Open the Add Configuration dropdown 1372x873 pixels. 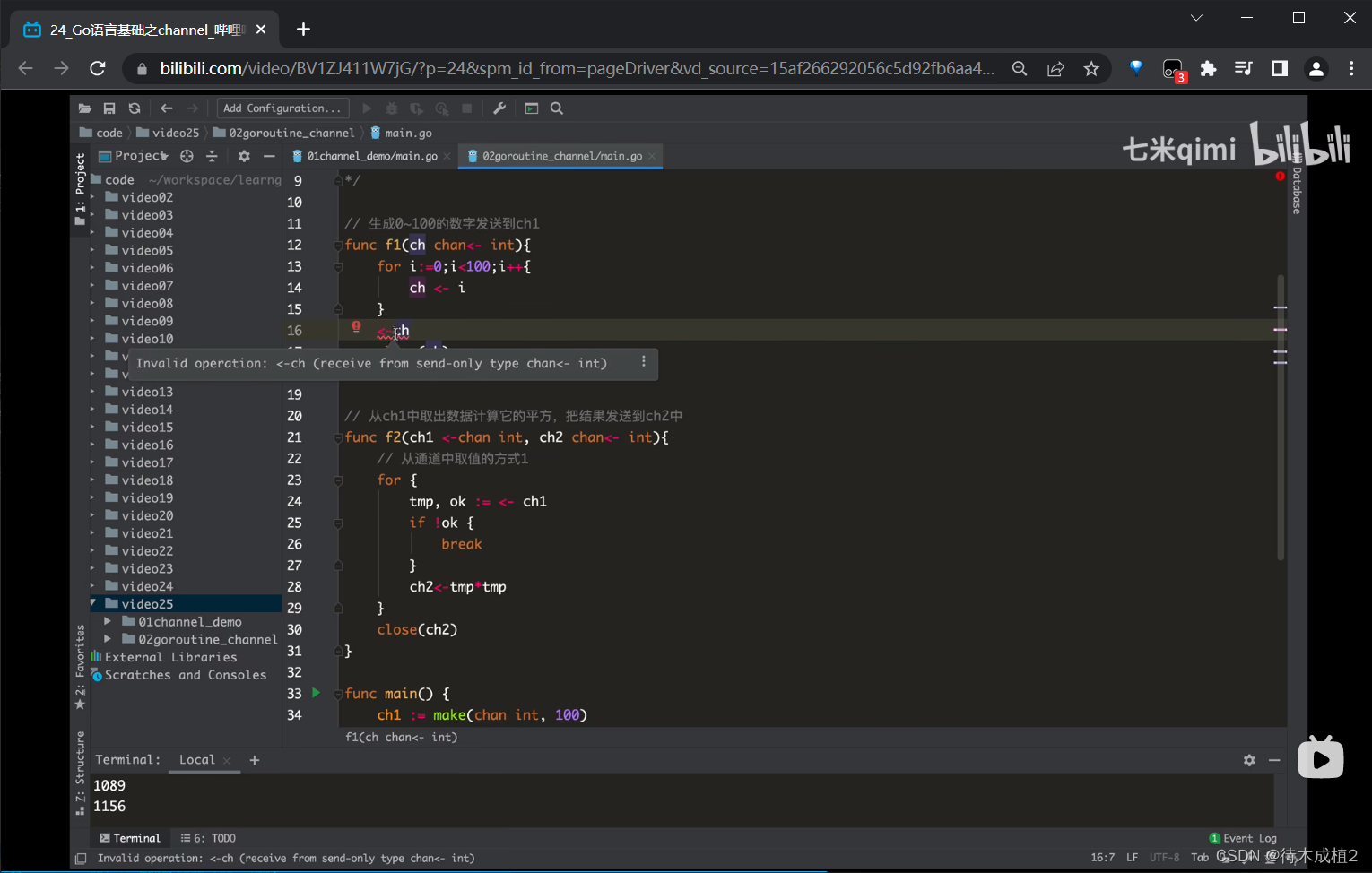(x=283, y=108)
